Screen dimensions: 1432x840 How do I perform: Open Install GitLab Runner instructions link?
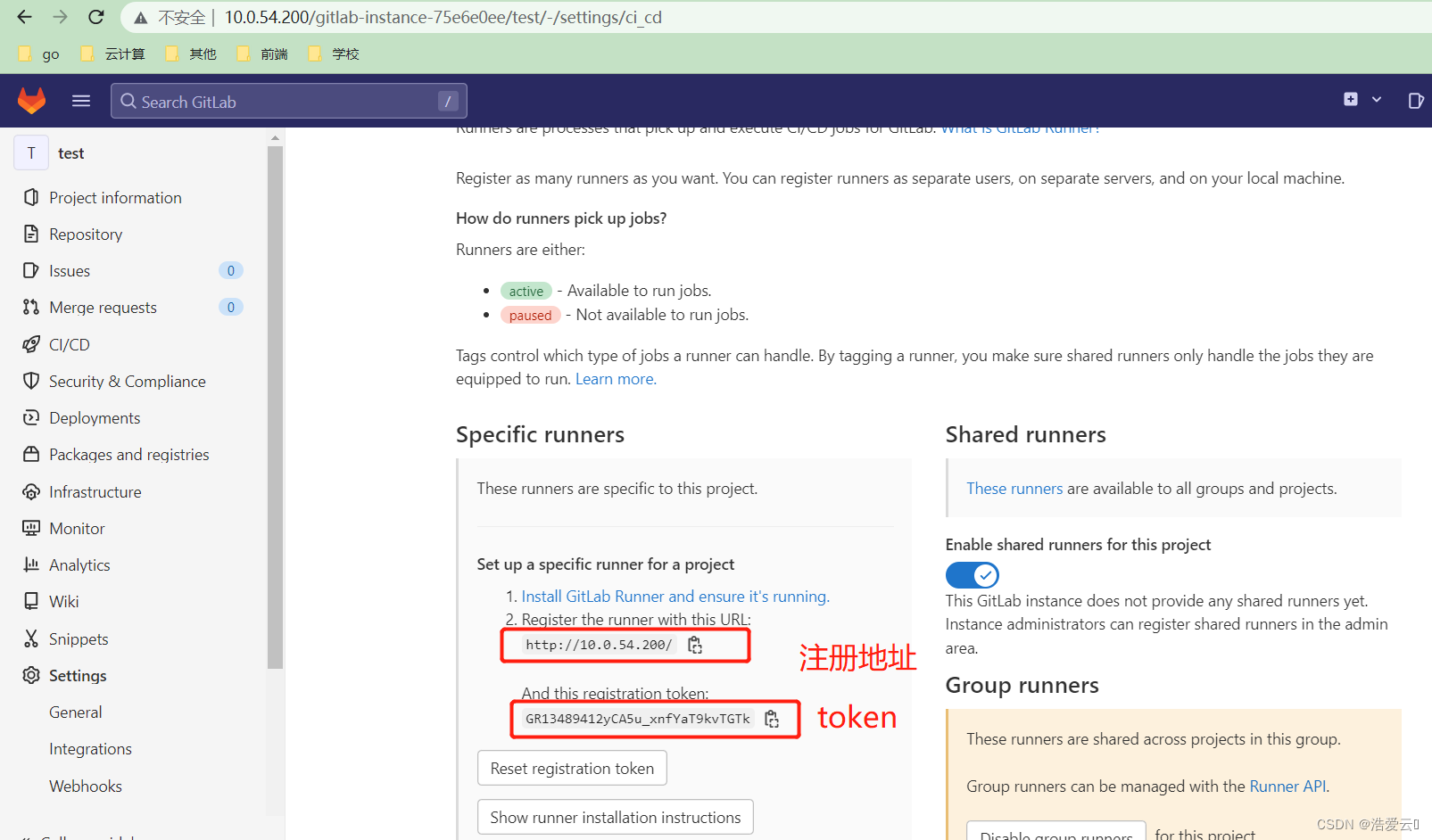675,597
